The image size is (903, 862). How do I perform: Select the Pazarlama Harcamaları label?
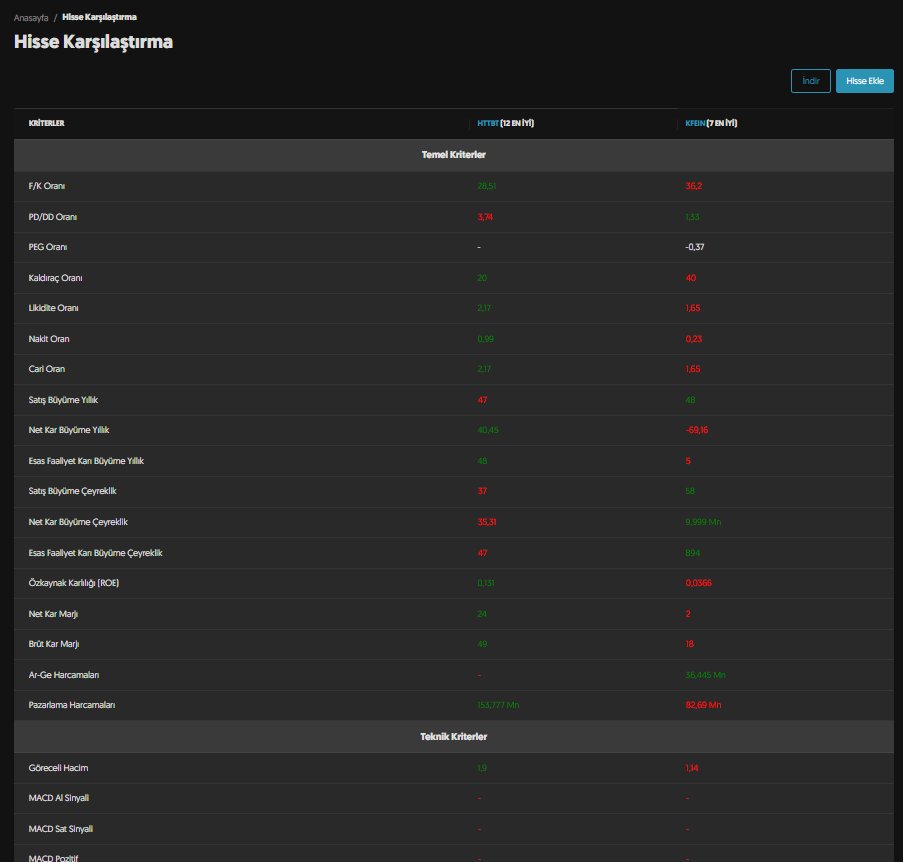(x=72, y=705)
